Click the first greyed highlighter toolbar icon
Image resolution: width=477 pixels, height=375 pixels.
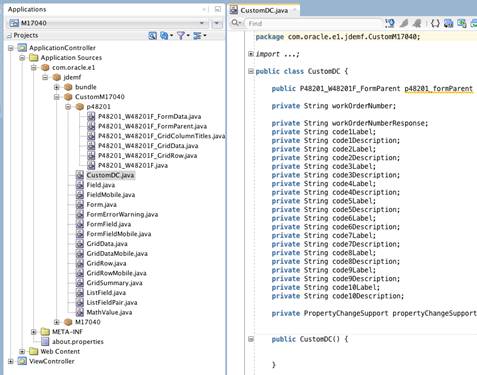pyautogui.click(x=404, y=23)
